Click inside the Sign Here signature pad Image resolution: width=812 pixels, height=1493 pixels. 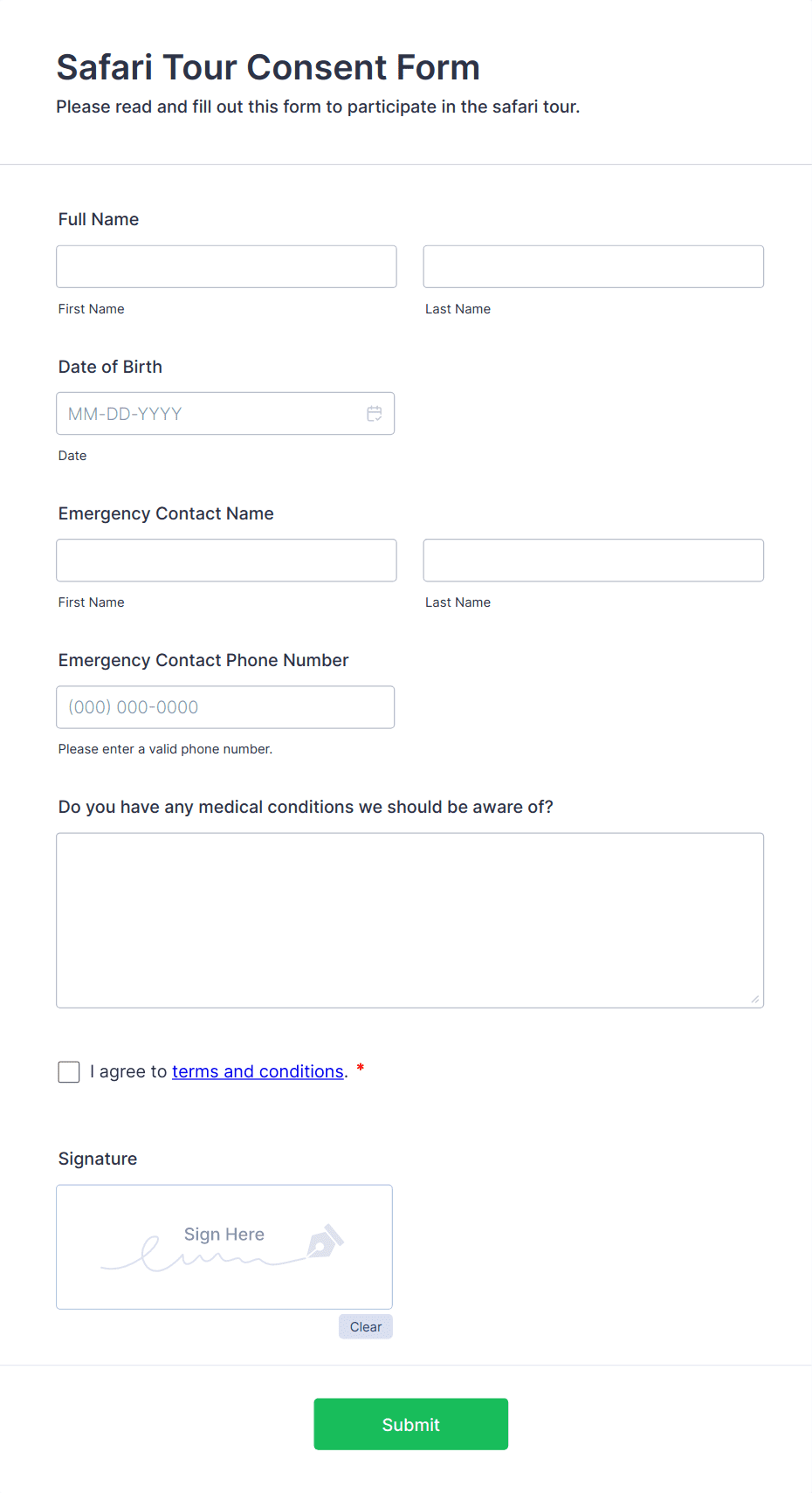point(224,1247)
